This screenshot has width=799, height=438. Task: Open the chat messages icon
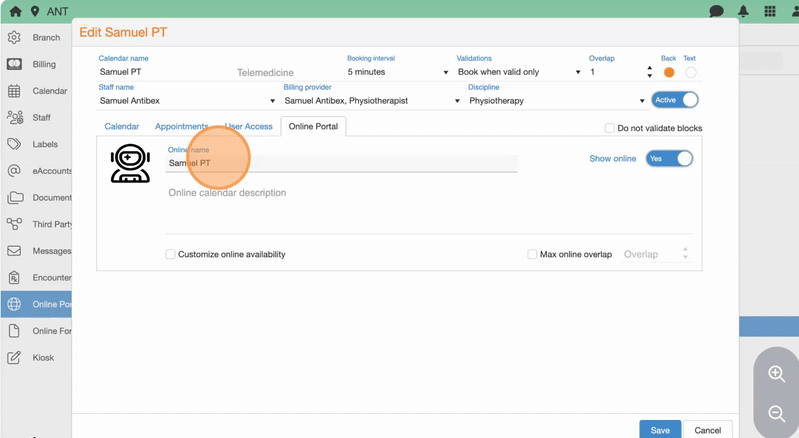tap(716, 11)
